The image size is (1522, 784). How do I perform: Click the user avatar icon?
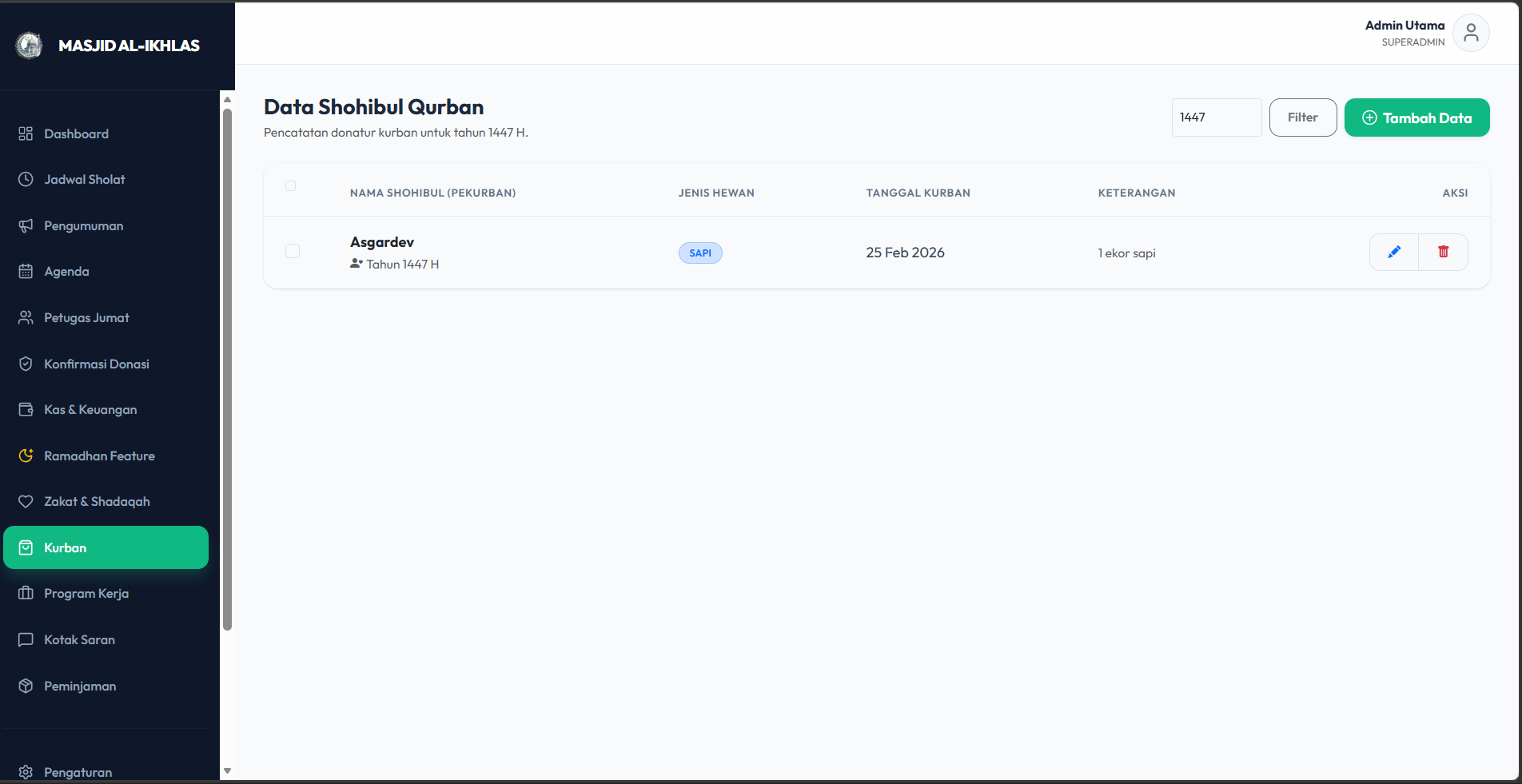(1471, 33)
